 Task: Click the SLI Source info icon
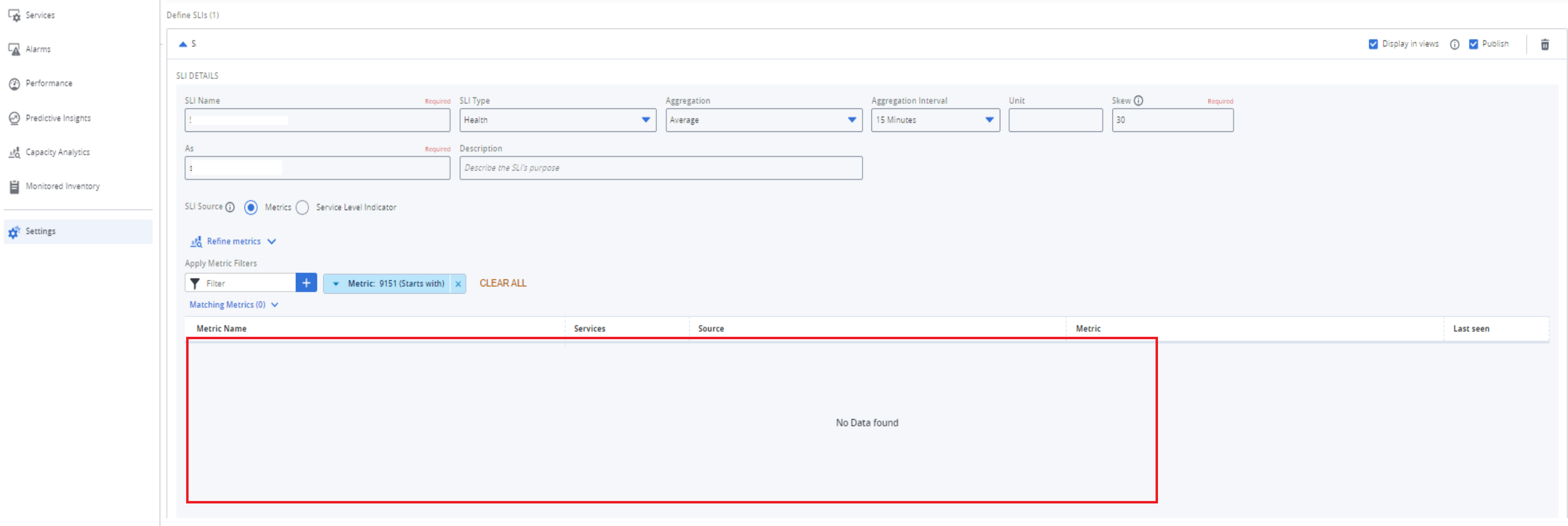[230, 207]
